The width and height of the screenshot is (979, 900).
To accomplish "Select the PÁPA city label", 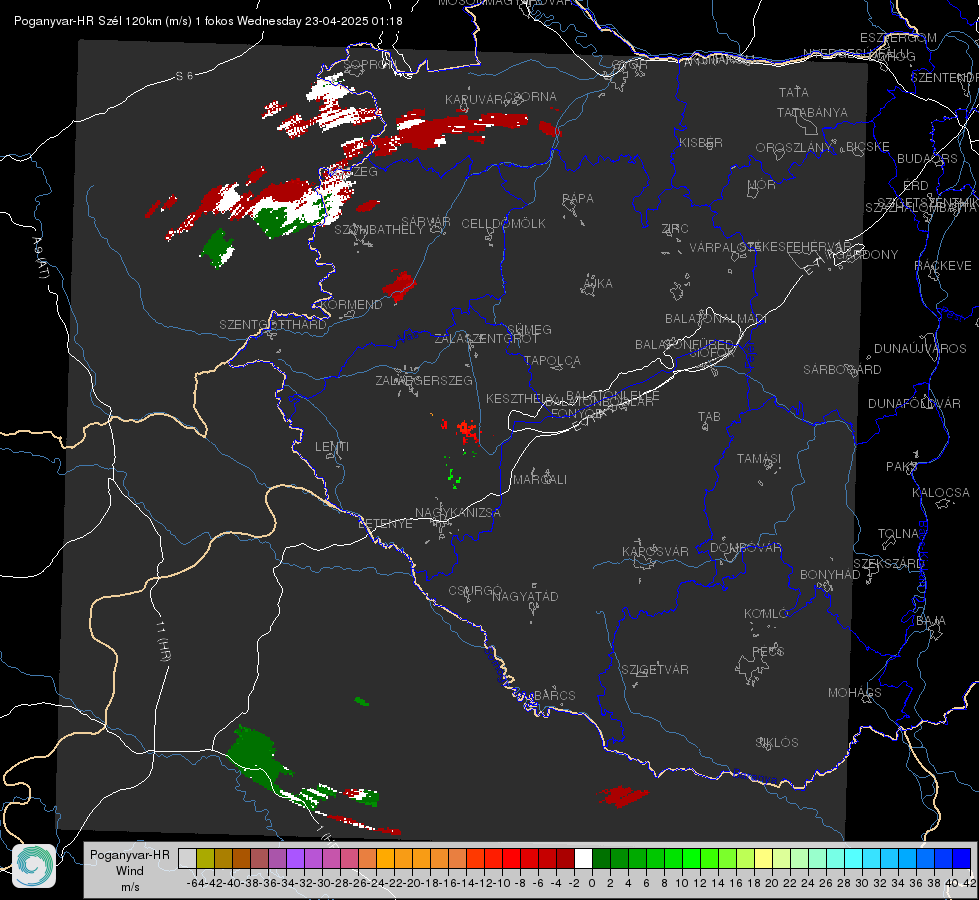I will (x=578, y=199).
